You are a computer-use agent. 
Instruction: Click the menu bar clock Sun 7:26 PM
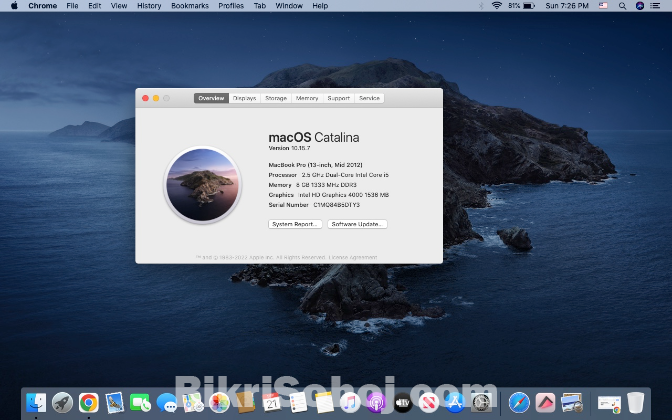[x=567, y=6]
